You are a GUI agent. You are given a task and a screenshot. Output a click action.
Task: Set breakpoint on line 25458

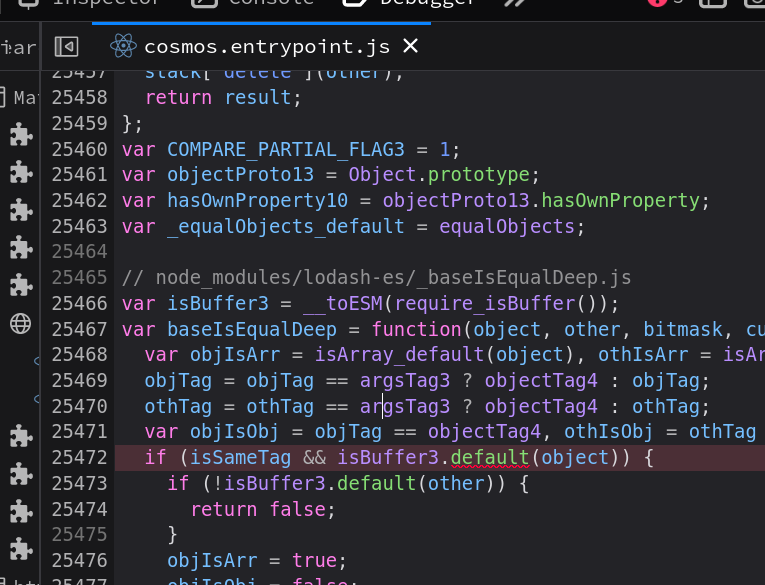(80, 98)
